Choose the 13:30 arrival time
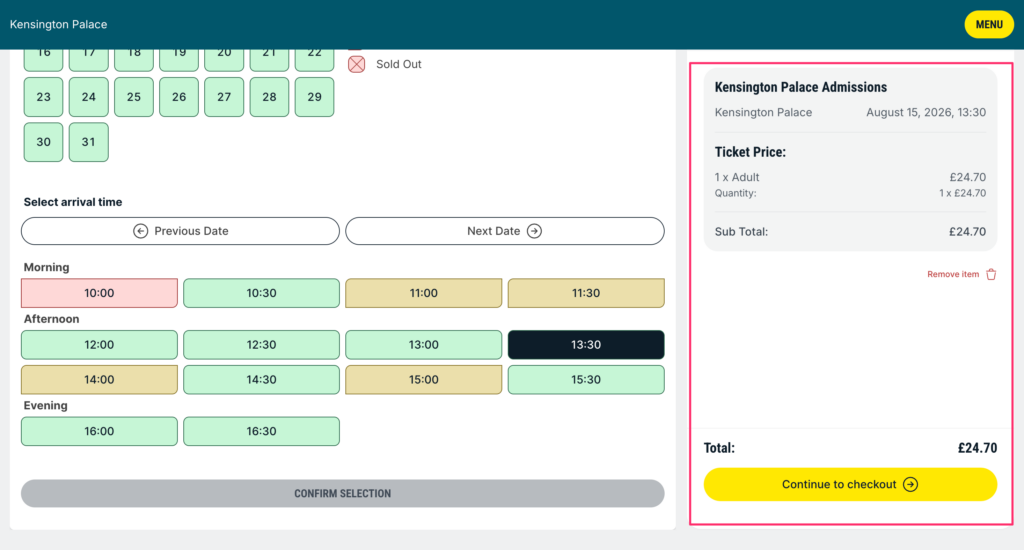 [x=586, y=344]
